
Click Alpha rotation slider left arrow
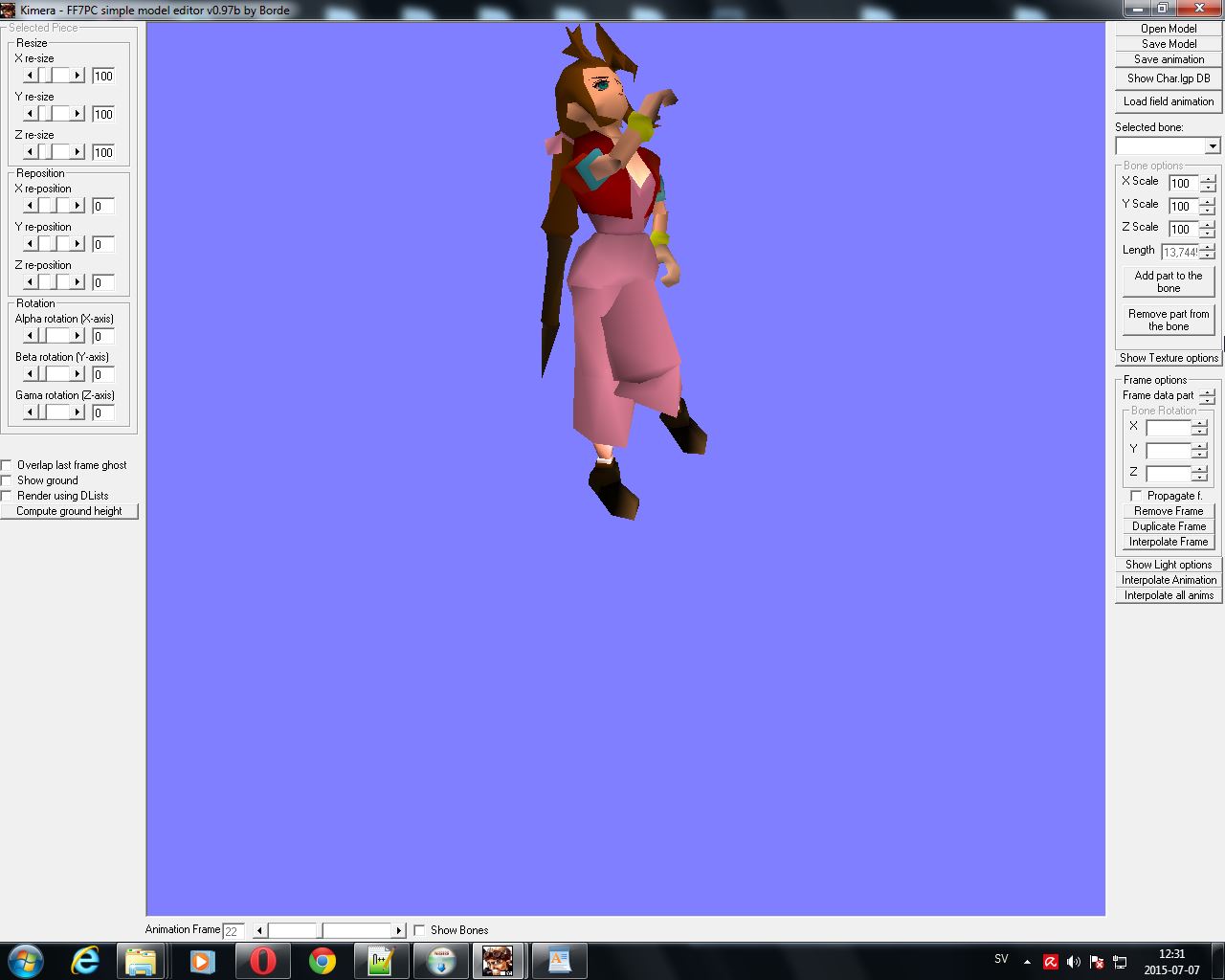pos(30,336)
